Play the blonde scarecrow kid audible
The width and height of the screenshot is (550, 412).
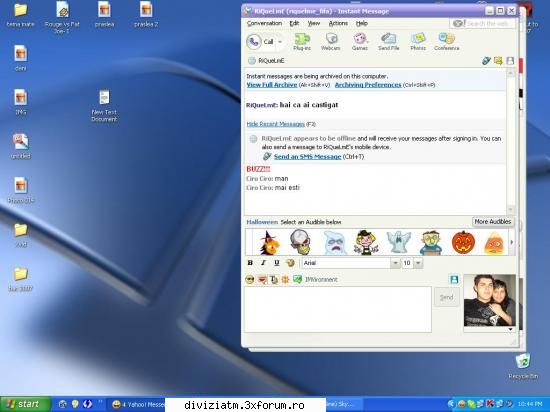point(366,242)
